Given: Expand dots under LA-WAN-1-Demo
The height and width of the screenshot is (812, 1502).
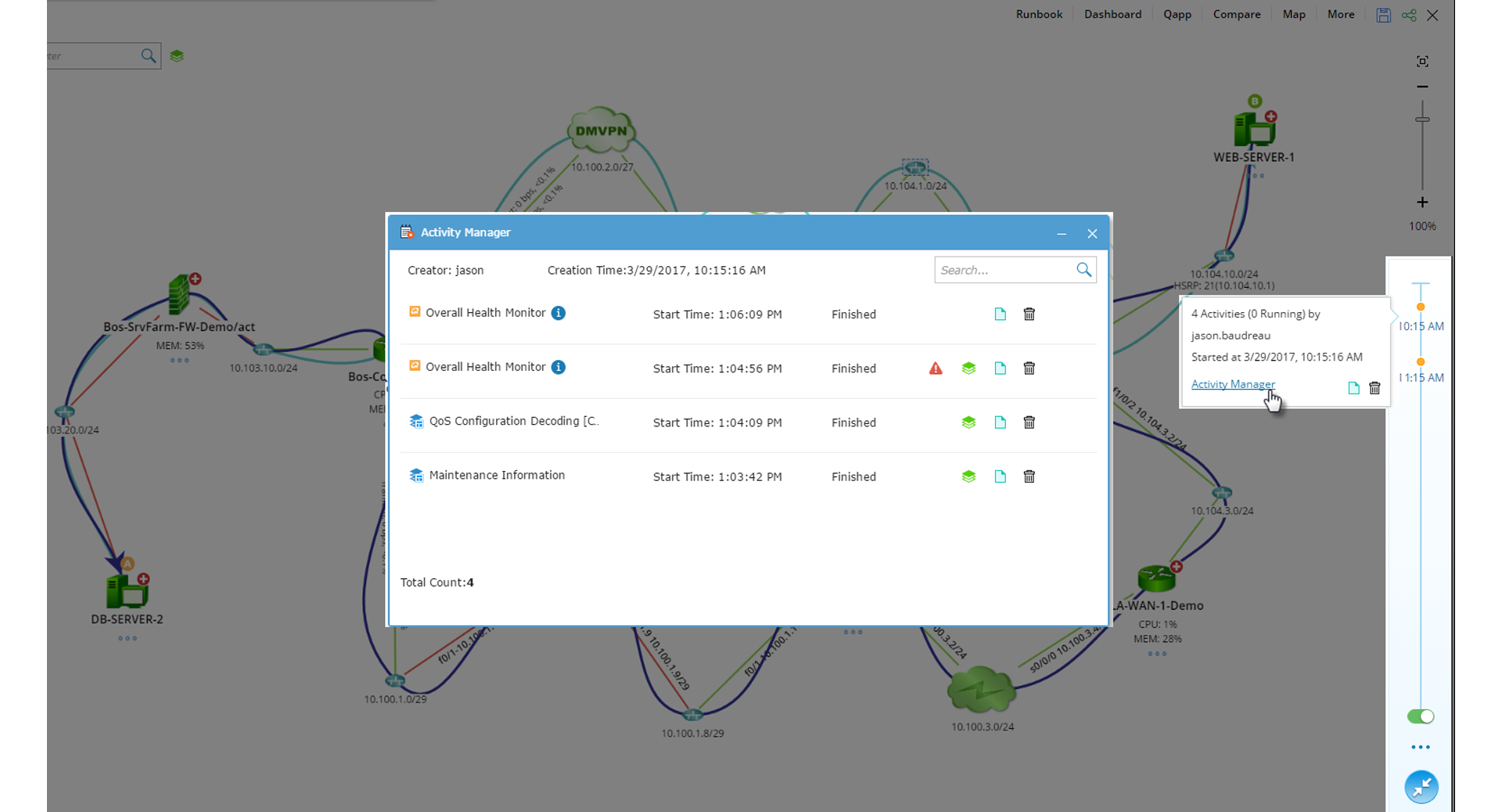Looking at the screenshot, I should pyautogui.click(x=1157, y=654).
